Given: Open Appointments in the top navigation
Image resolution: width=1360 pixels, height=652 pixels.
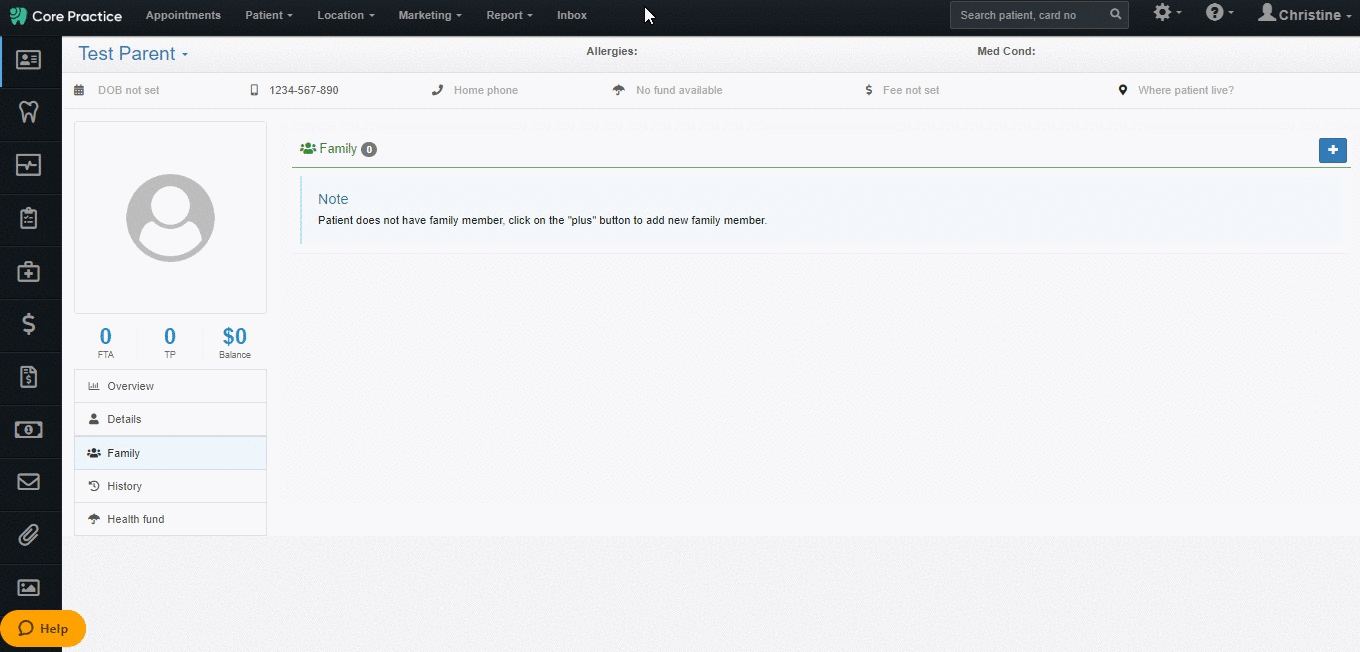Looking at the screenshot, I should pyautogui.click(x=183, y=15).
